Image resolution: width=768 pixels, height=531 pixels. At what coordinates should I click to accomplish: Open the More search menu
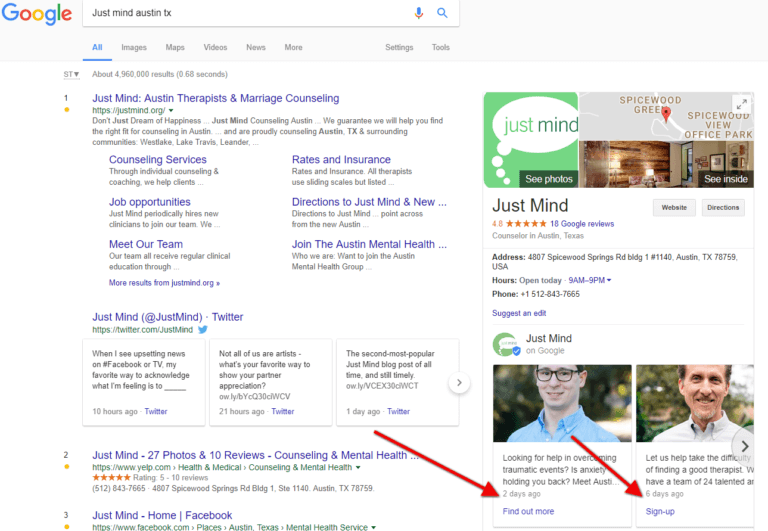pos(293,48)
